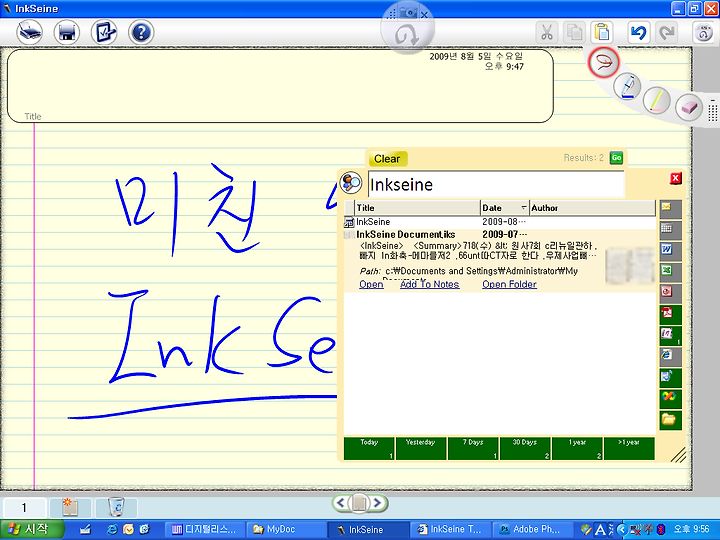This screenshot has width=720, height=540.
Task: Click the blurred document preview thumbnail
Action: pyautogui.click(x=629, y=265)
